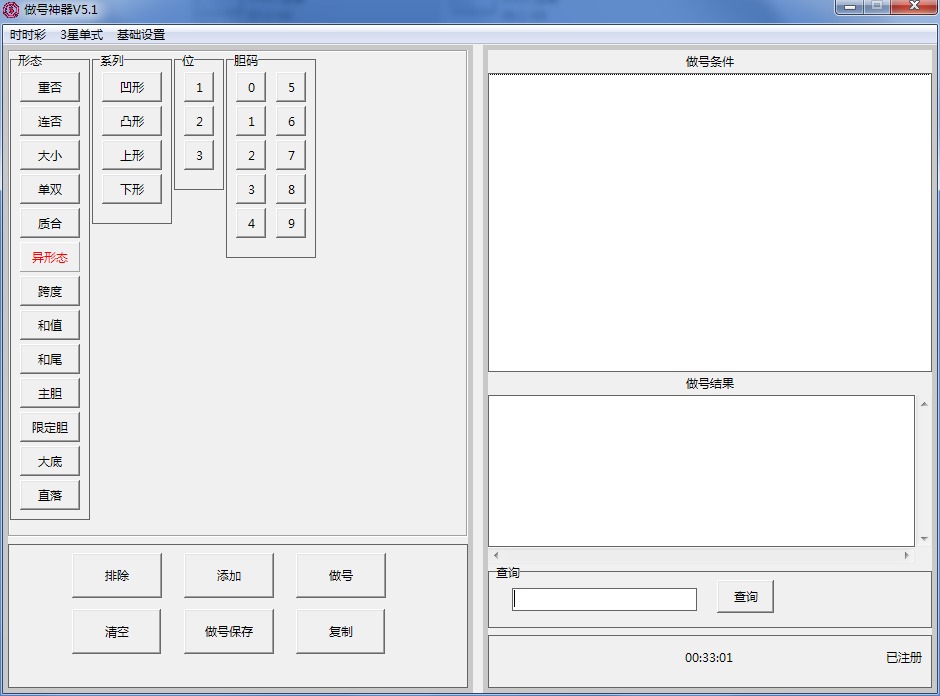This screenshot has height=696, width=940.
Task: Click the red 异形态 button
Action: (50, 258)
